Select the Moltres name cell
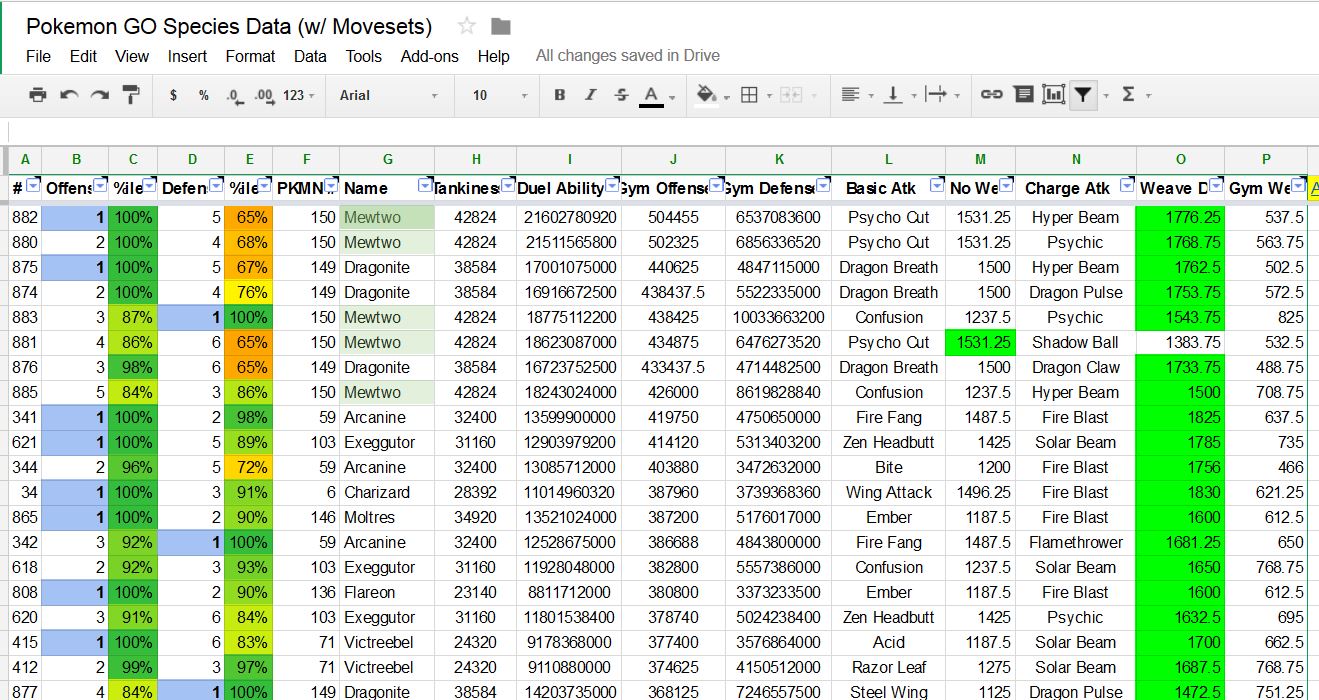Viewport: 1319px width, 700px height. [x=387, y=517]
